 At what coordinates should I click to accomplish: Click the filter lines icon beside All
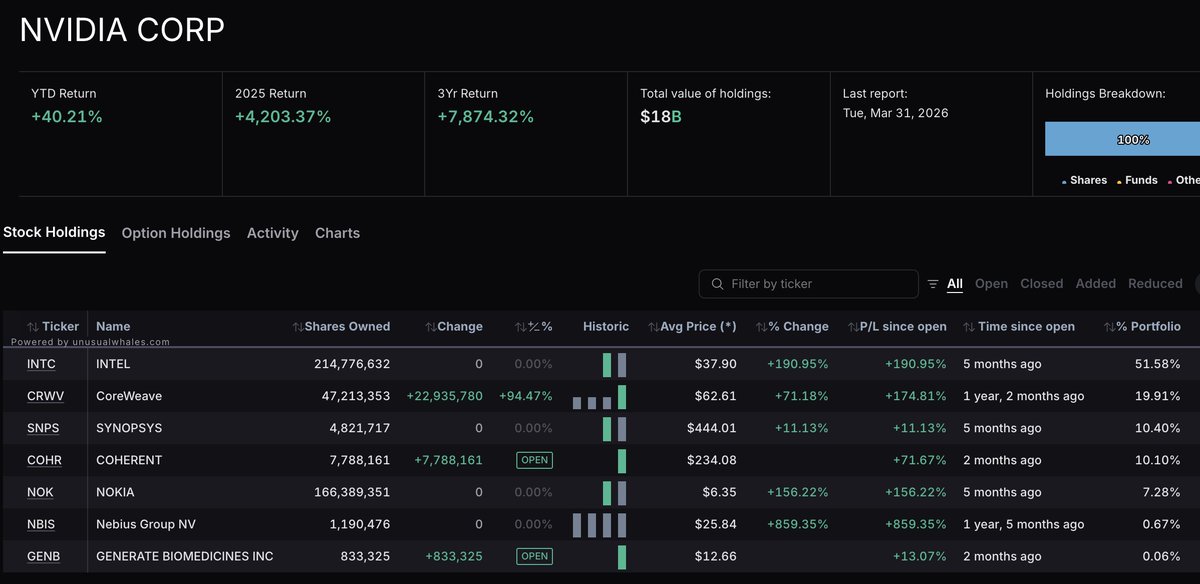(x=933, y=284)
